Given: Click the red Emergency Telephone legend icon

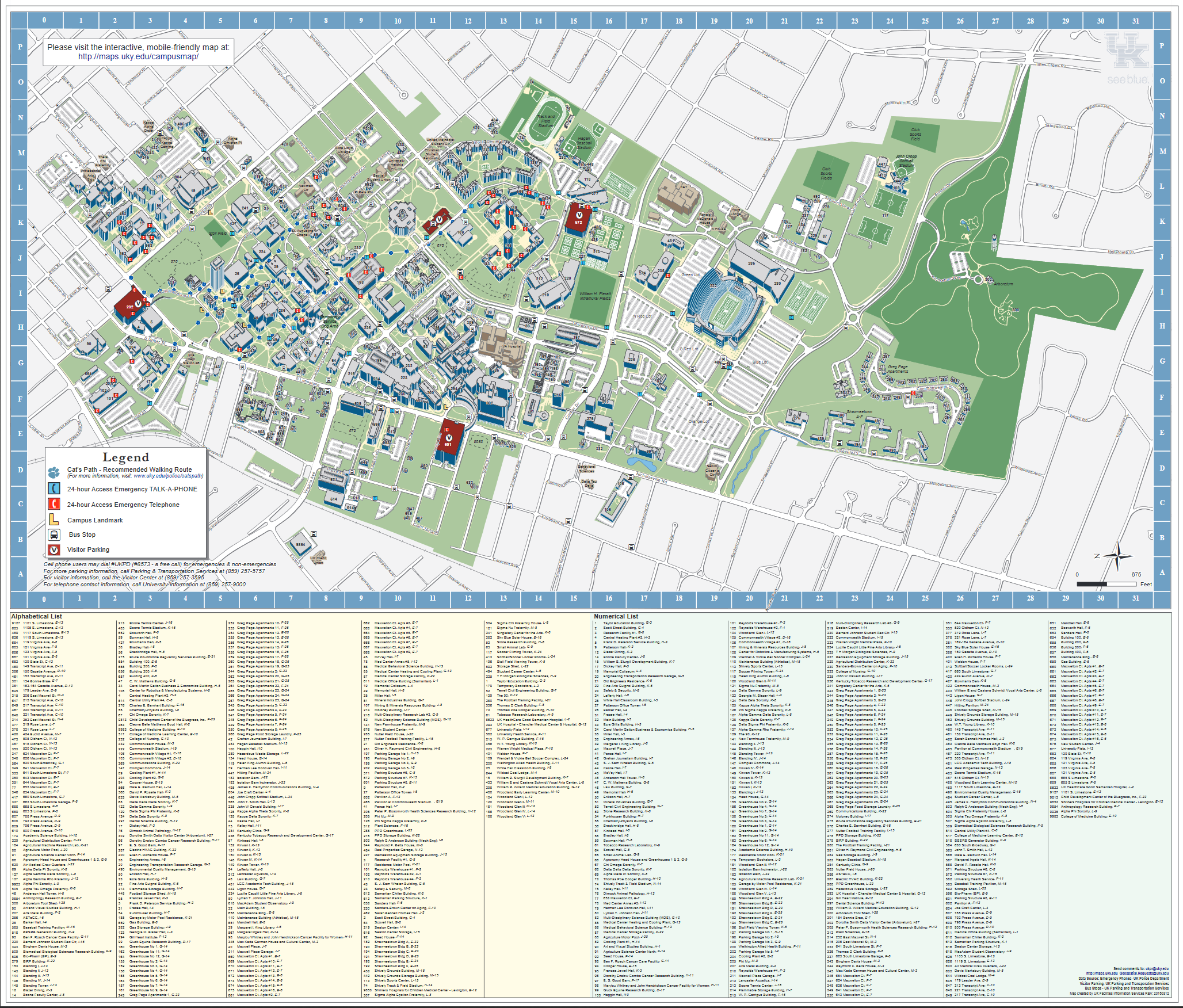Looking at the screenshot, I should pyautogui.click(x=54, y=505).
